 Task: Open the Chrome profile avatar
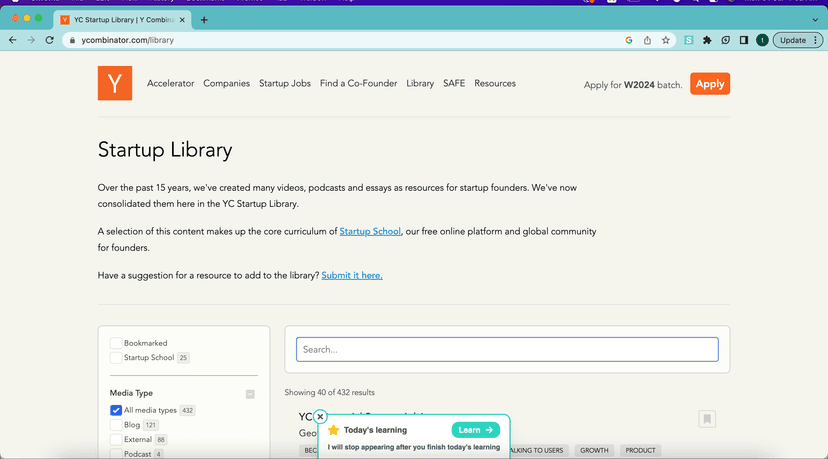click(761, 40)
